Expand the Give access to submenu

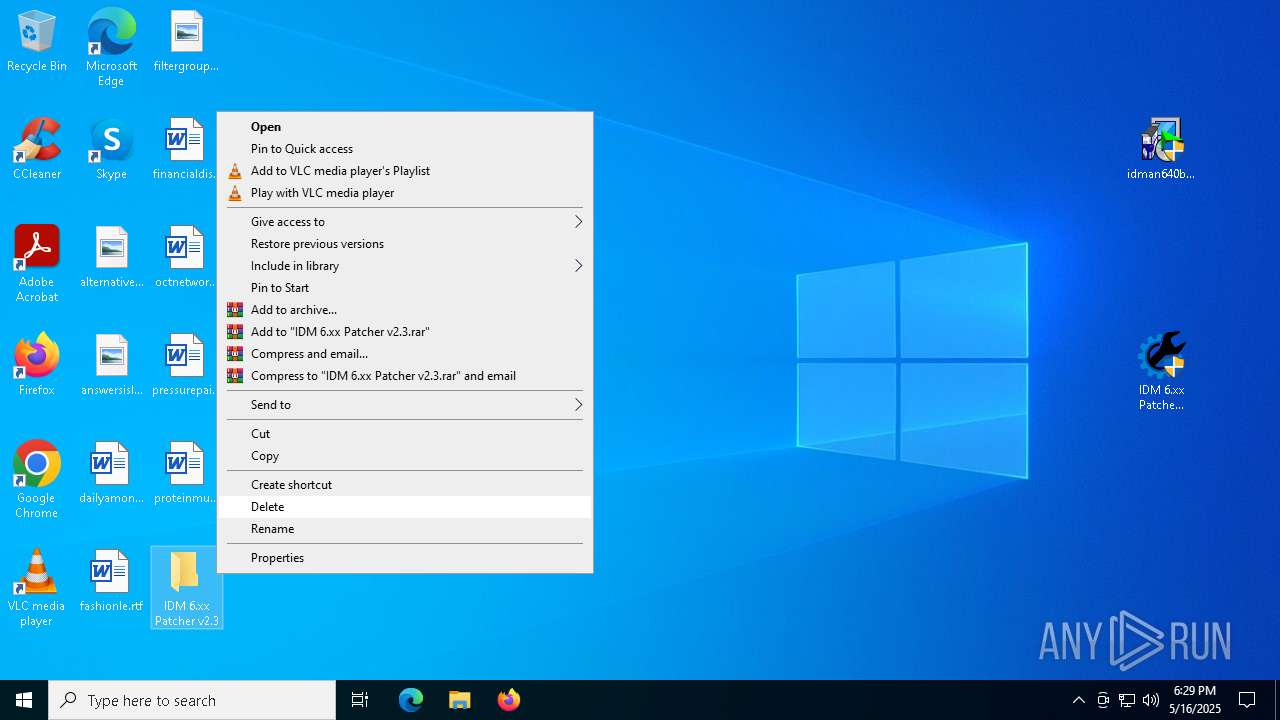coord(405,222)
